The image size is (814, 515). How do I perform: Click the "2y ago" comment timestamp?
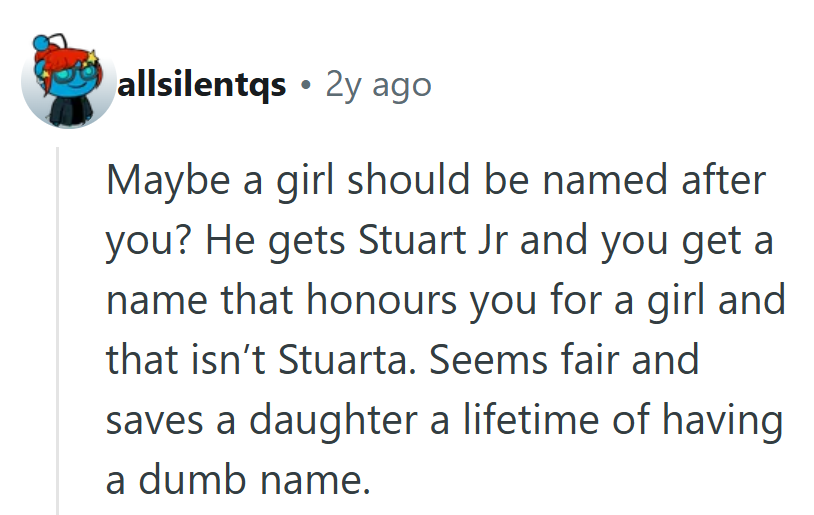pos(379,86)
